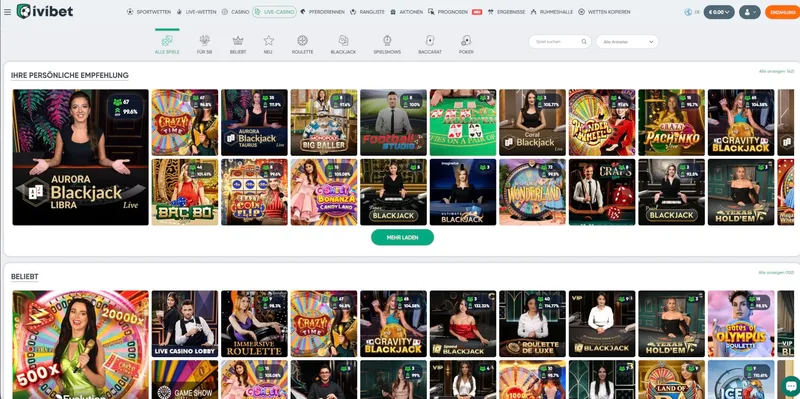Image resolution: width=800 pixels, height=399 pixels.
Task: Expand the Alle Anbieter provider dropdown
Action: tap(627, 42)
